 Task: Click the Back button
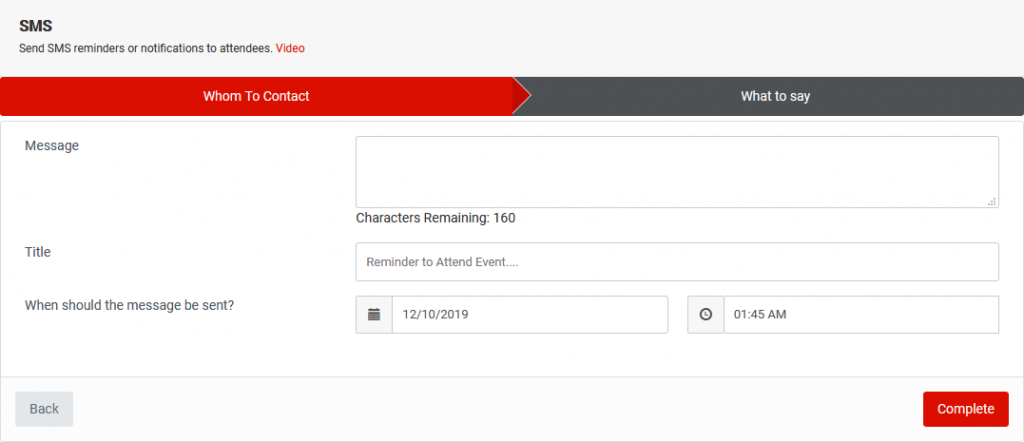click(x=44, y=409)
